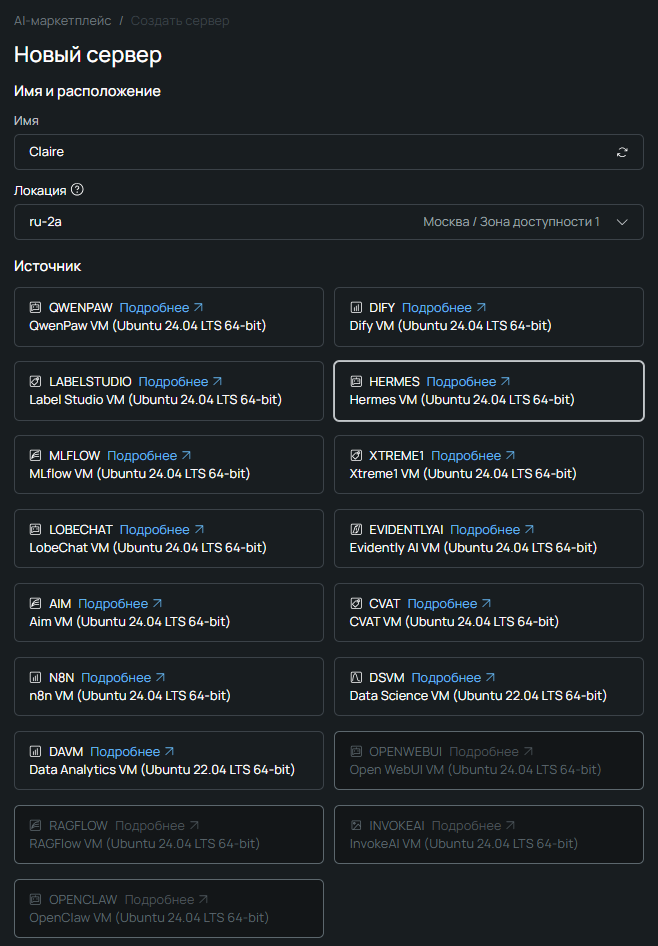Open Подробнее link for CVAT
Image resolution: width=658 pixels, height=946 pixels.
pos(449,604)
